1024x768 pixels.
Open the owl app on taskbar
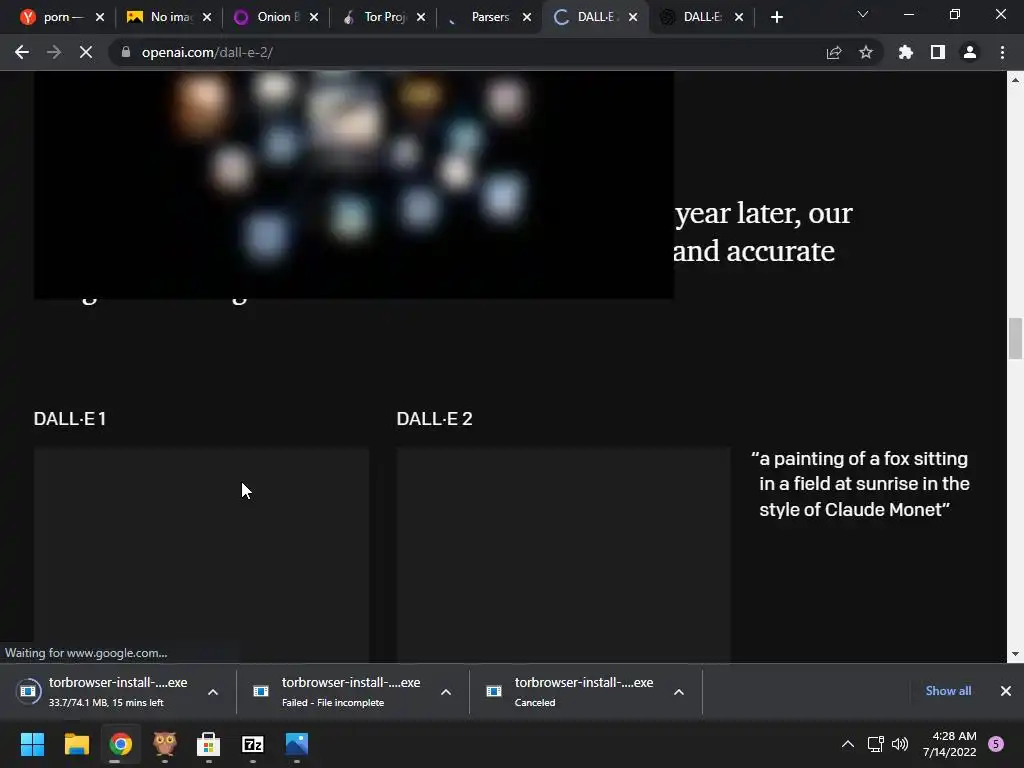point(165,744)
